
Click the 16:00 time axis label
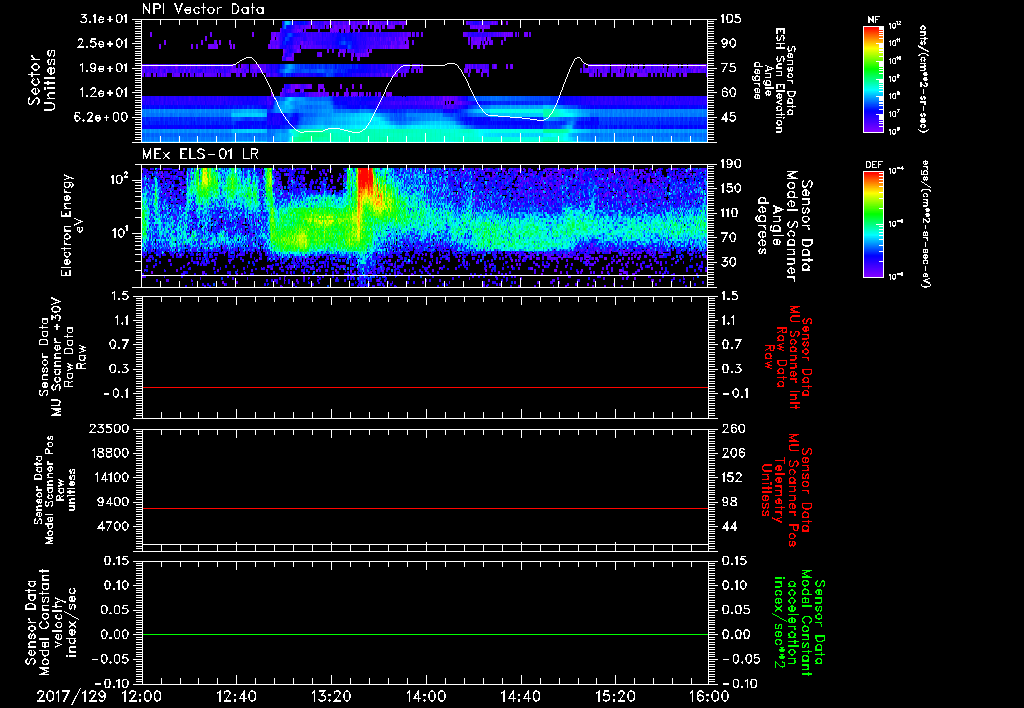[x=709, y=696]
